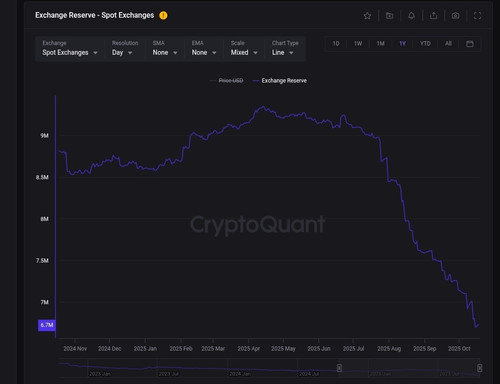Screen dimensions: 500x384
Task: Select the 1W time range
Action: [x=358, y=44]
